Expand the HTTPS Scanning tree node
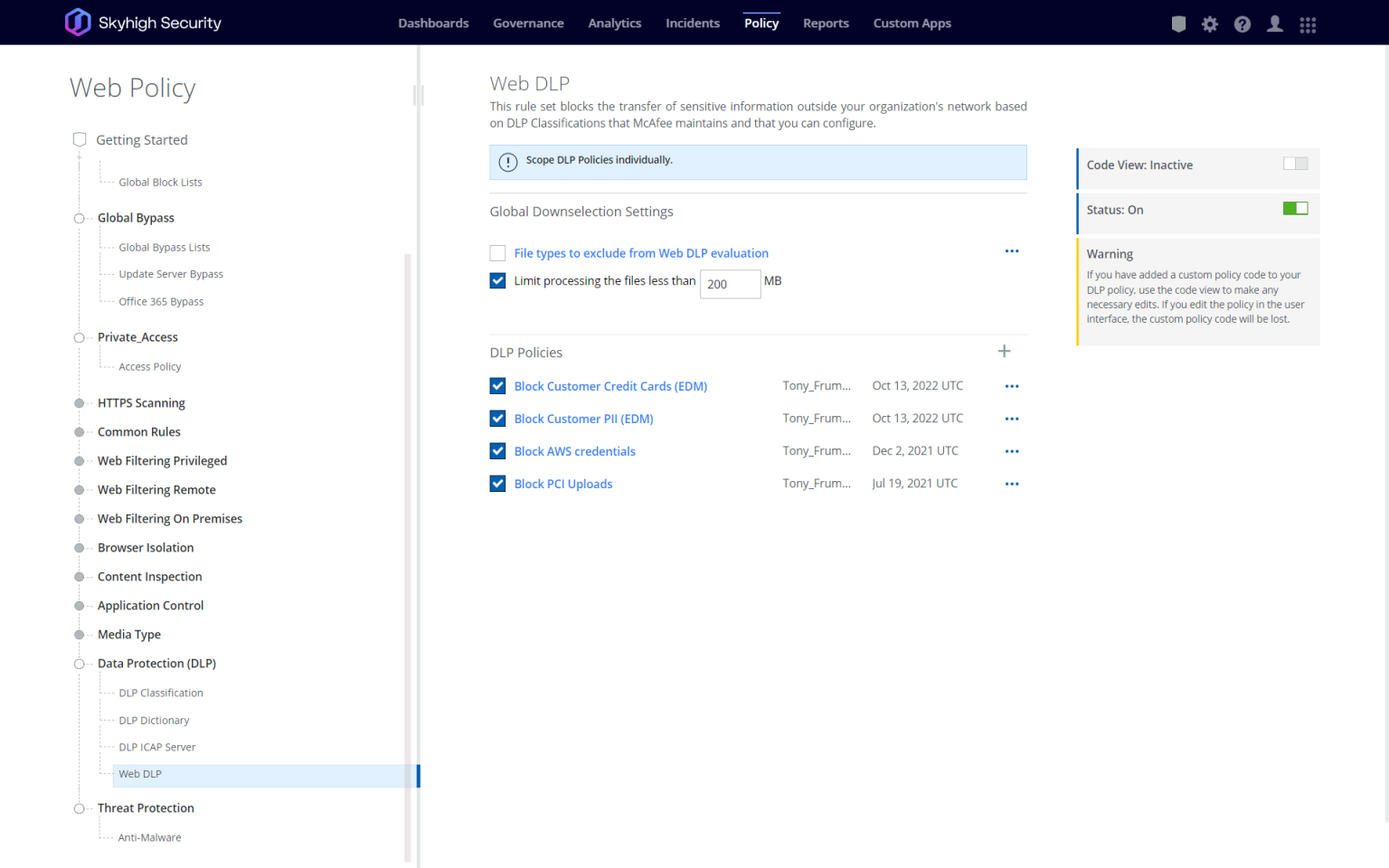The width and height of the screenshot is (1389, 868). tap(80, 403)
